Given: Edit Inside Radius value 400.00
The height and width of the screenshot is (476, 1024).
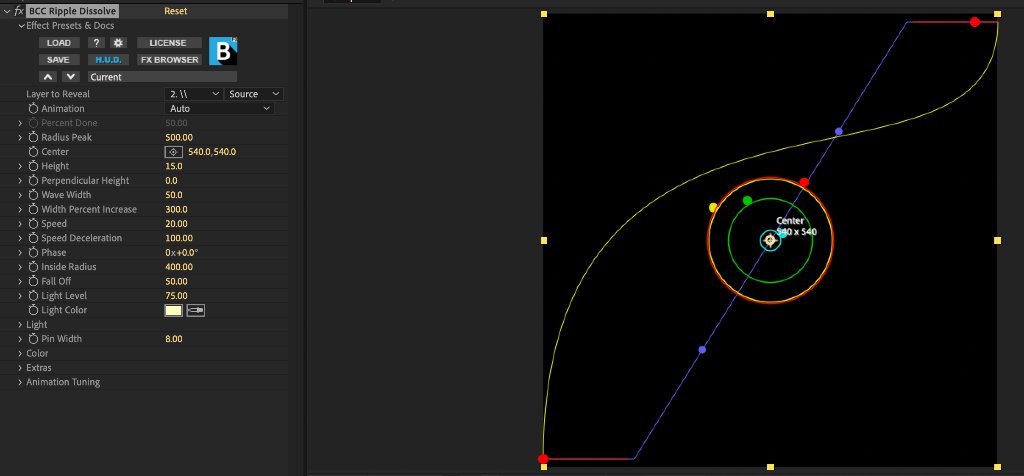Looking at the screenshot, I should 179,266.
